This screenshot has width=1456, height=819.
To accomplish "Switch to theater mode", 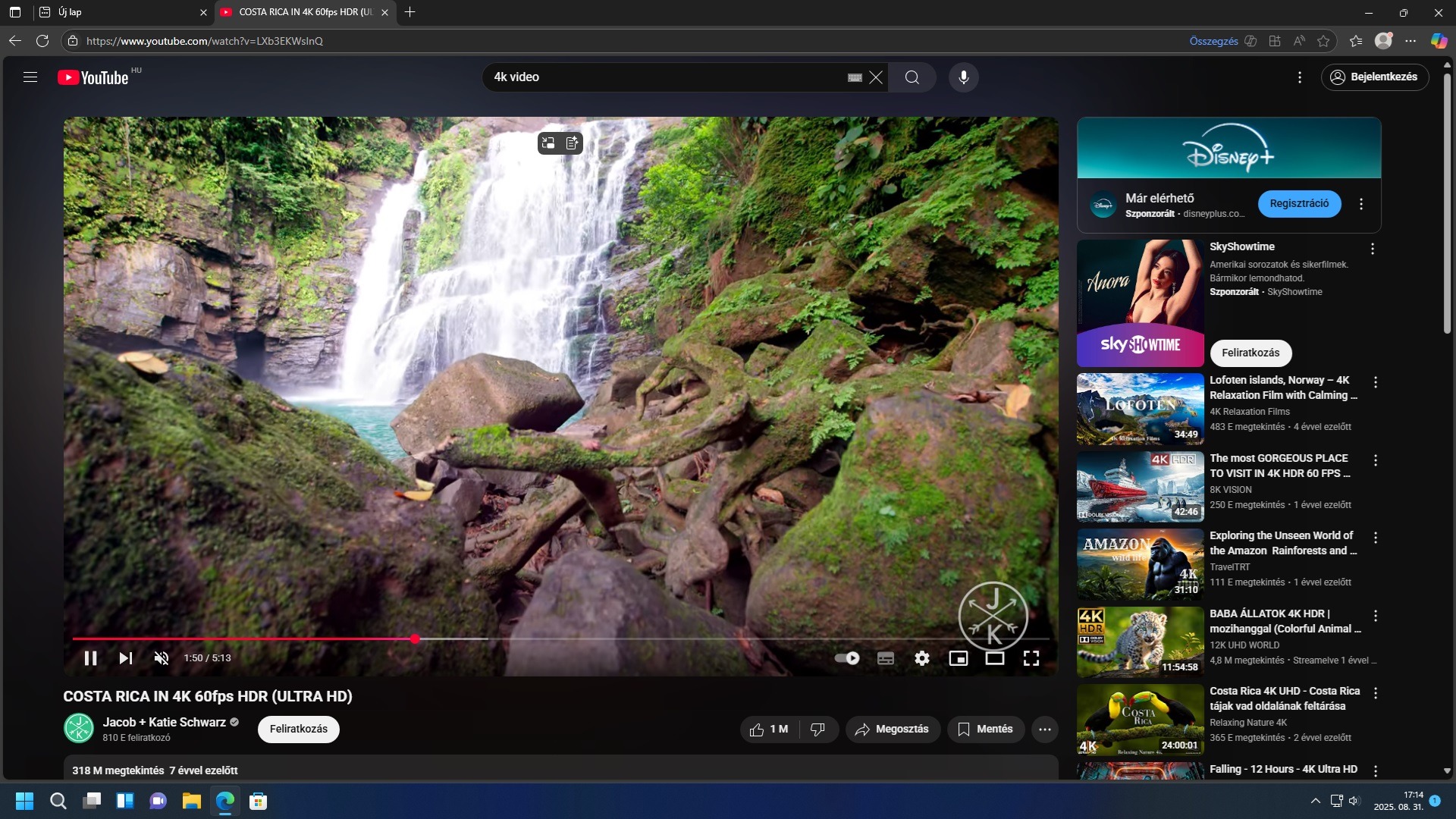I will pos(995,658).
